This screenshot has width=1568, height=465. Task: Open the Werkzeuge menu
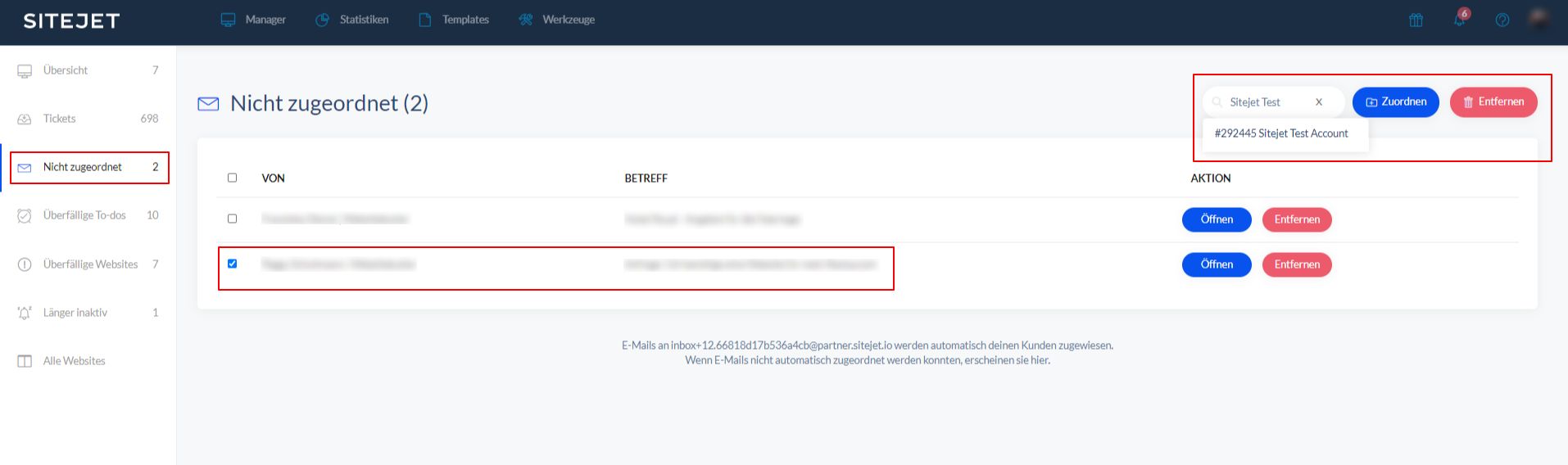[557, 20]
